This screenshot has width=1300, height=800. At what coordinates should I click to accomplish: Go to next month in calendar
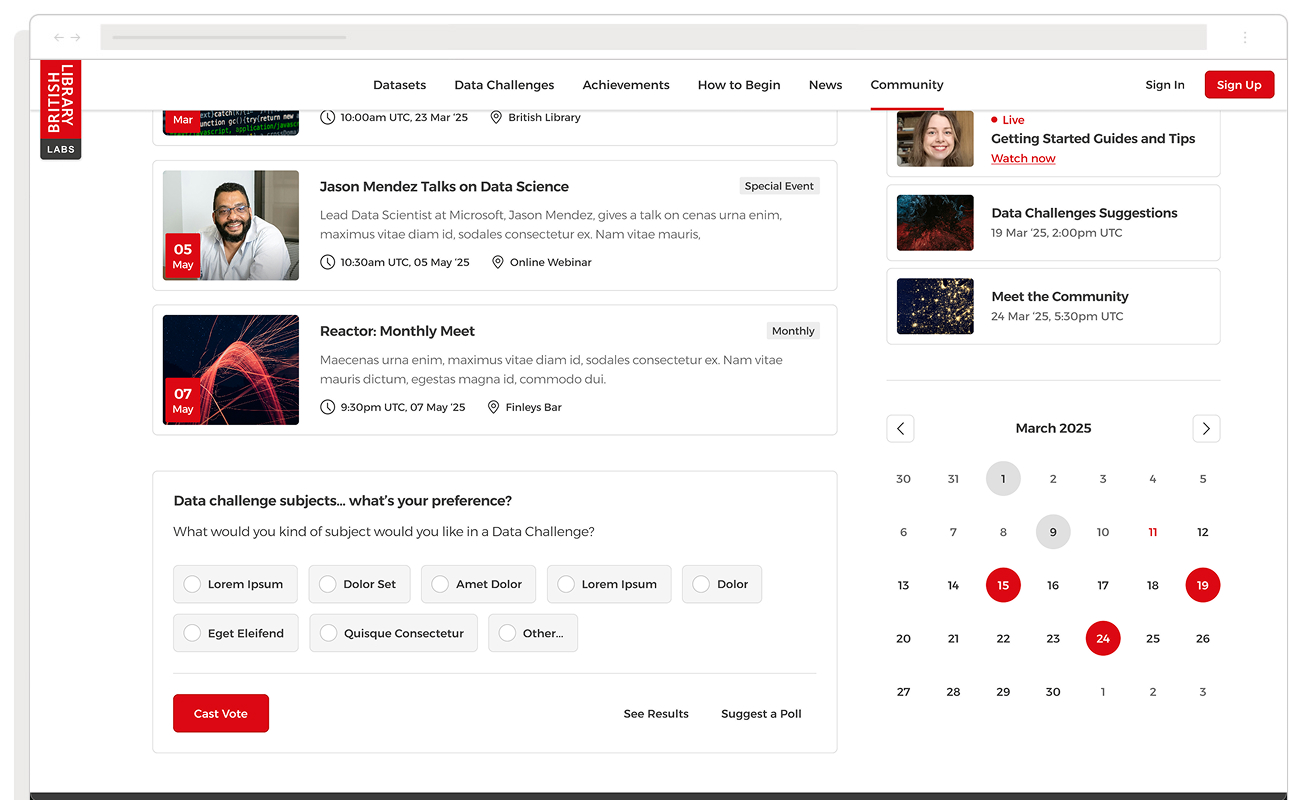pos(1206,428)
